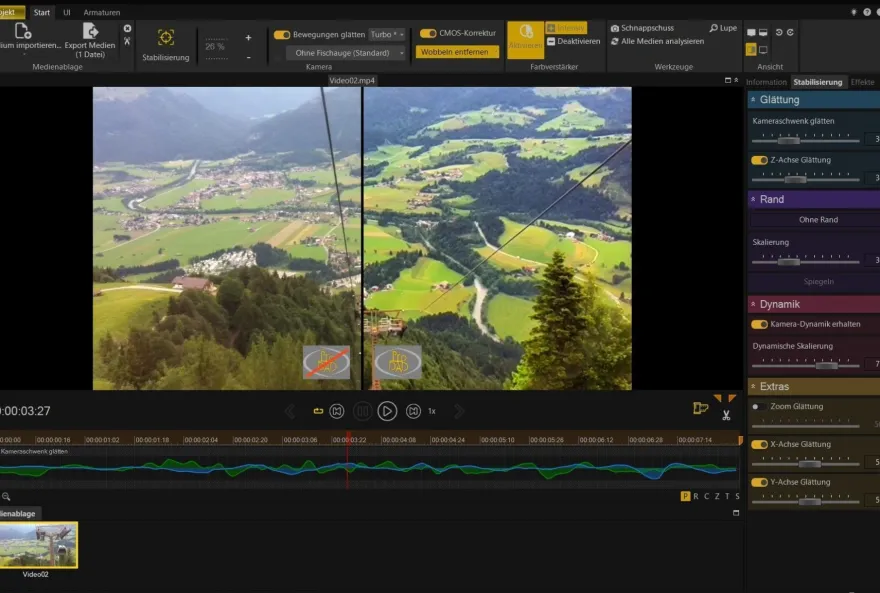Take a Schnappschuss snapshot
The height and width of the screenshot is (593, 880).
click(x=642, y=27)
